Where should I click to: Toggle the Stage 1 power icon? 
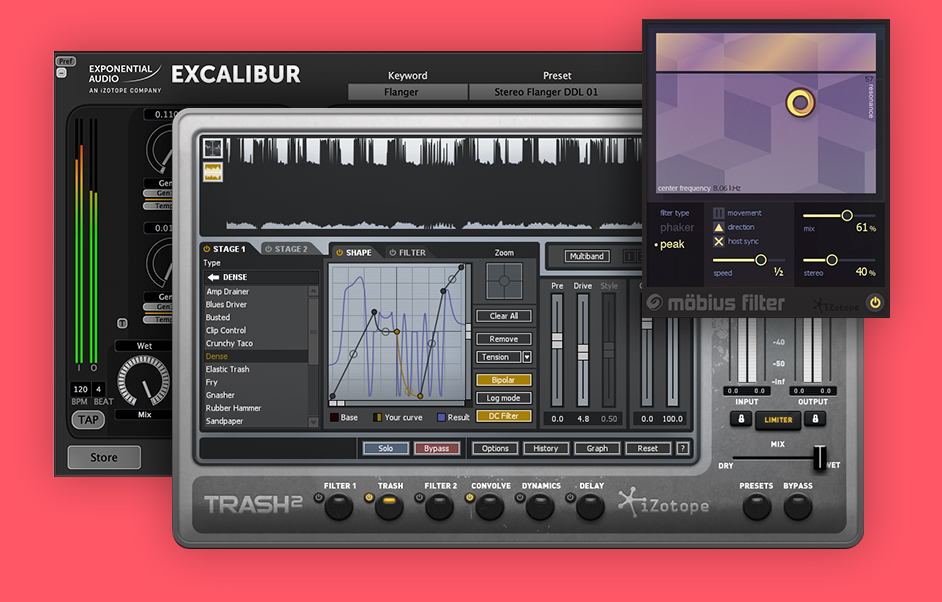(x=207, y=249)
